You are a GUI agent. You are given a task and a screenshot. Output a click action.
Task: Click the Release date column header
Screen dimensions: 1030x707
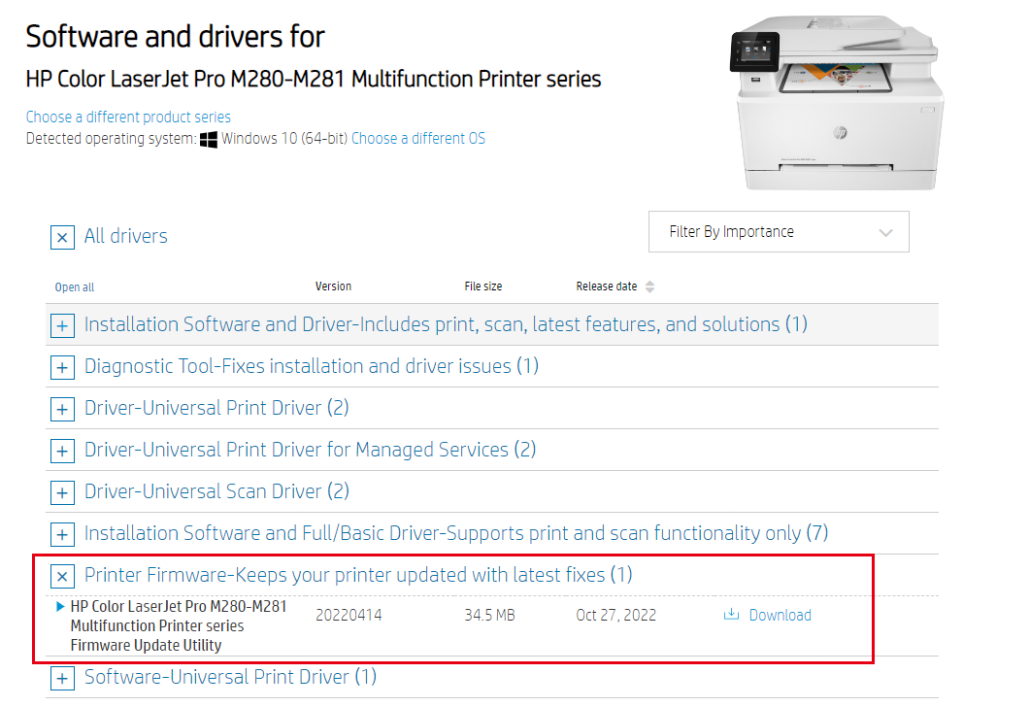pos(606,286)
